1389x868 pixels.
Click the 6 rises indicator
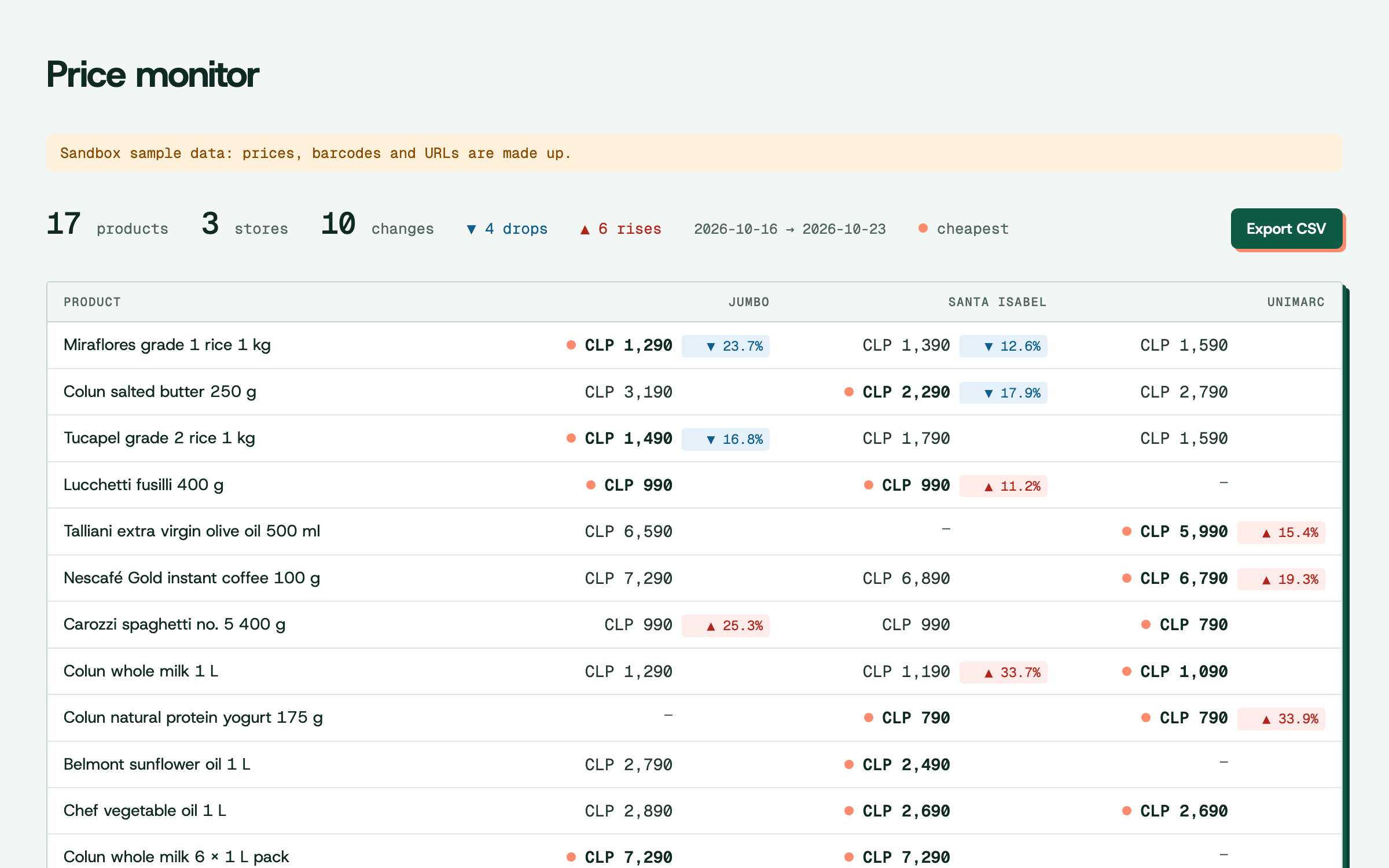coord(620,229)
